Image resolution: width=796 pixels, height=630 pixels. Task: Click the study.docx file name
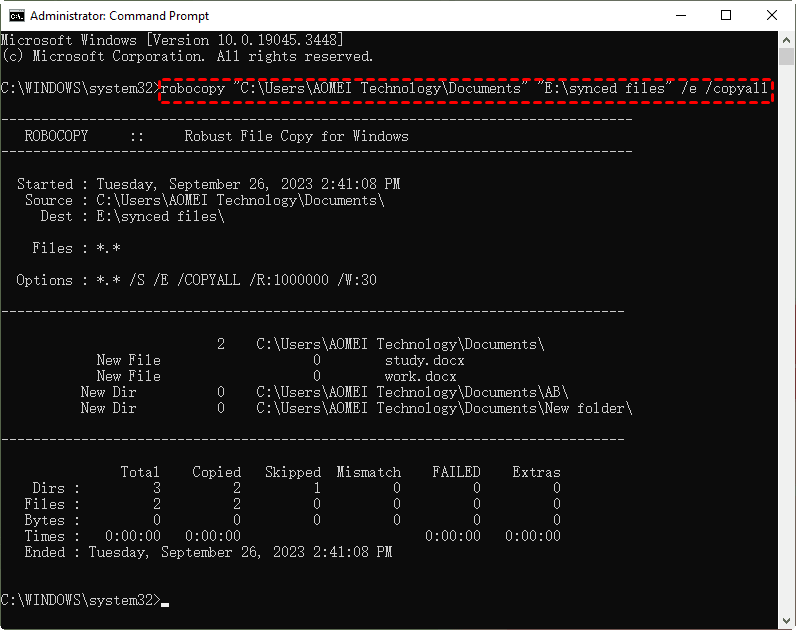(424, 360)
